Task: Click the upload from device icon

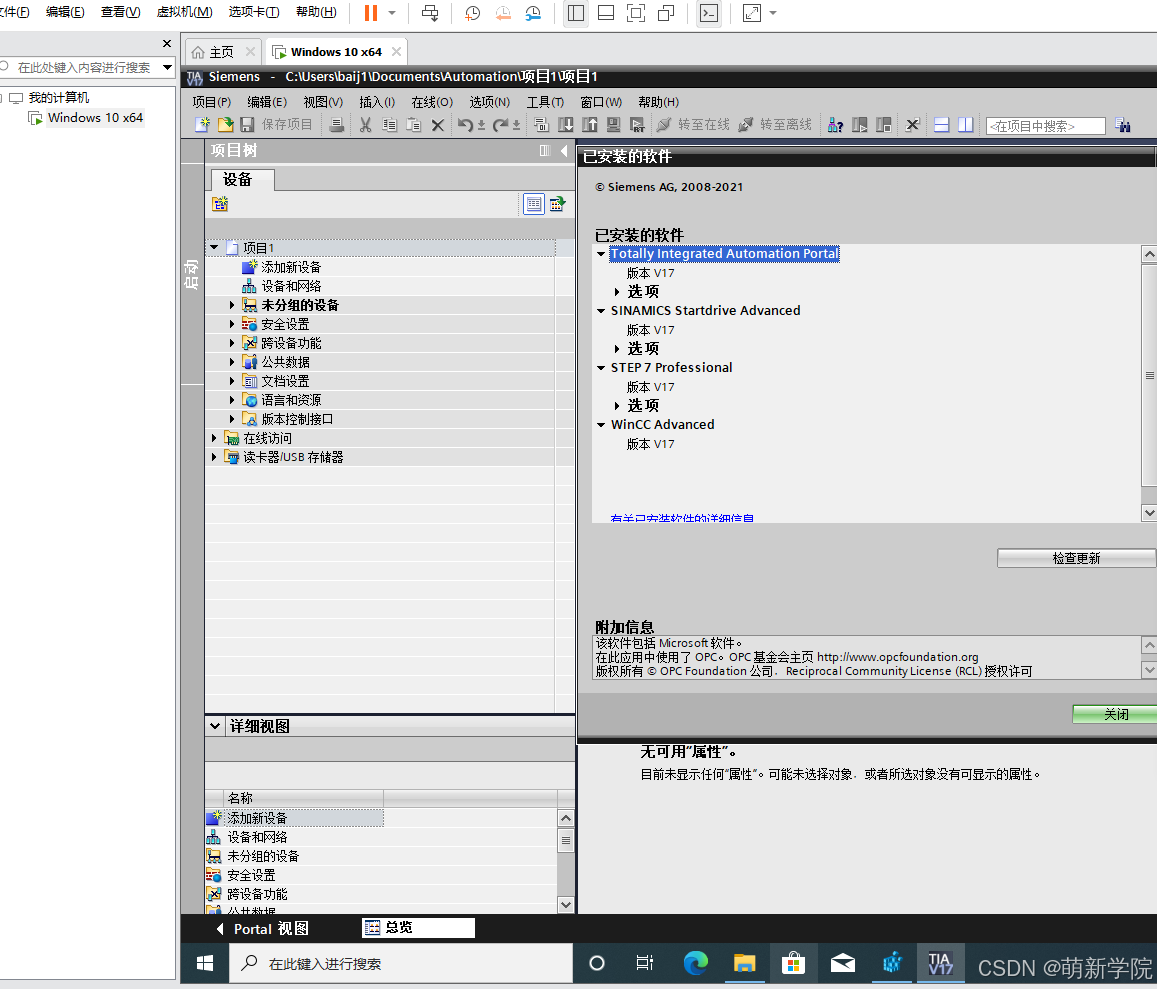Action: pos(590,125)
